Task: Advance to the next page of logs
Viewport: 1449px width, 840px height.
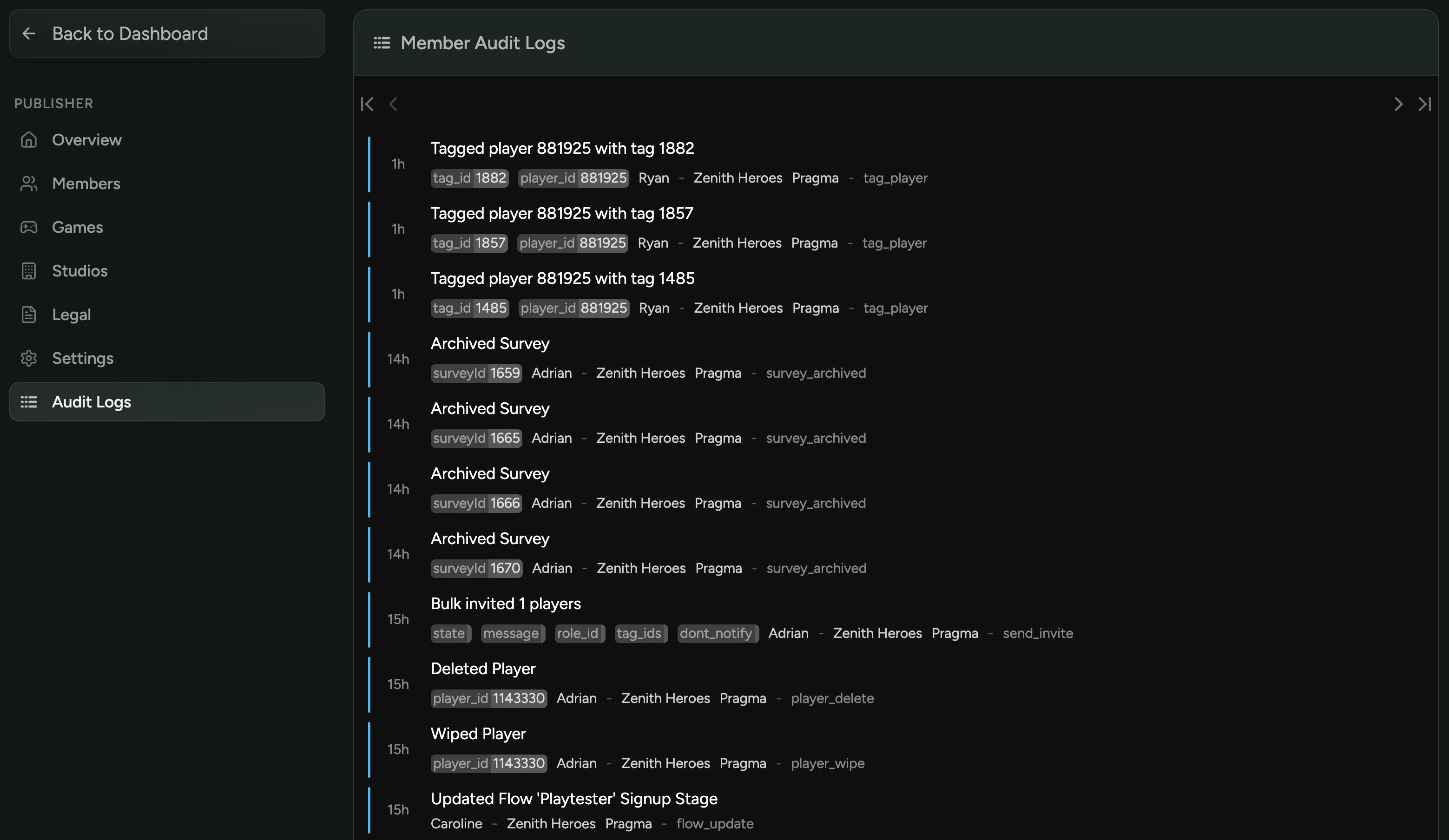Action: (1398, 104)
